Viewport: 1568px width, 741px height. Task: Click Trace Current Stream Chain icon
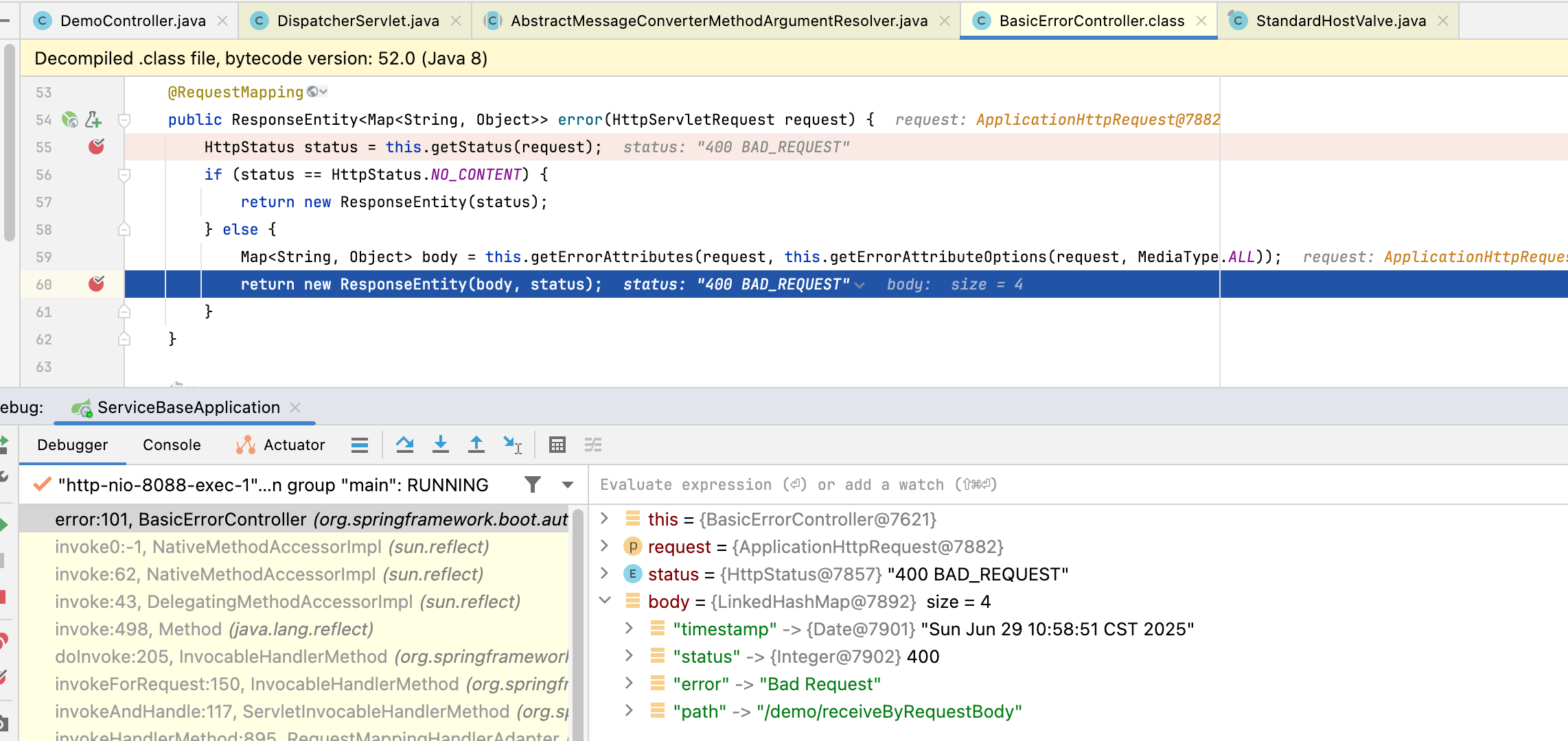click(x=593, y=445)
